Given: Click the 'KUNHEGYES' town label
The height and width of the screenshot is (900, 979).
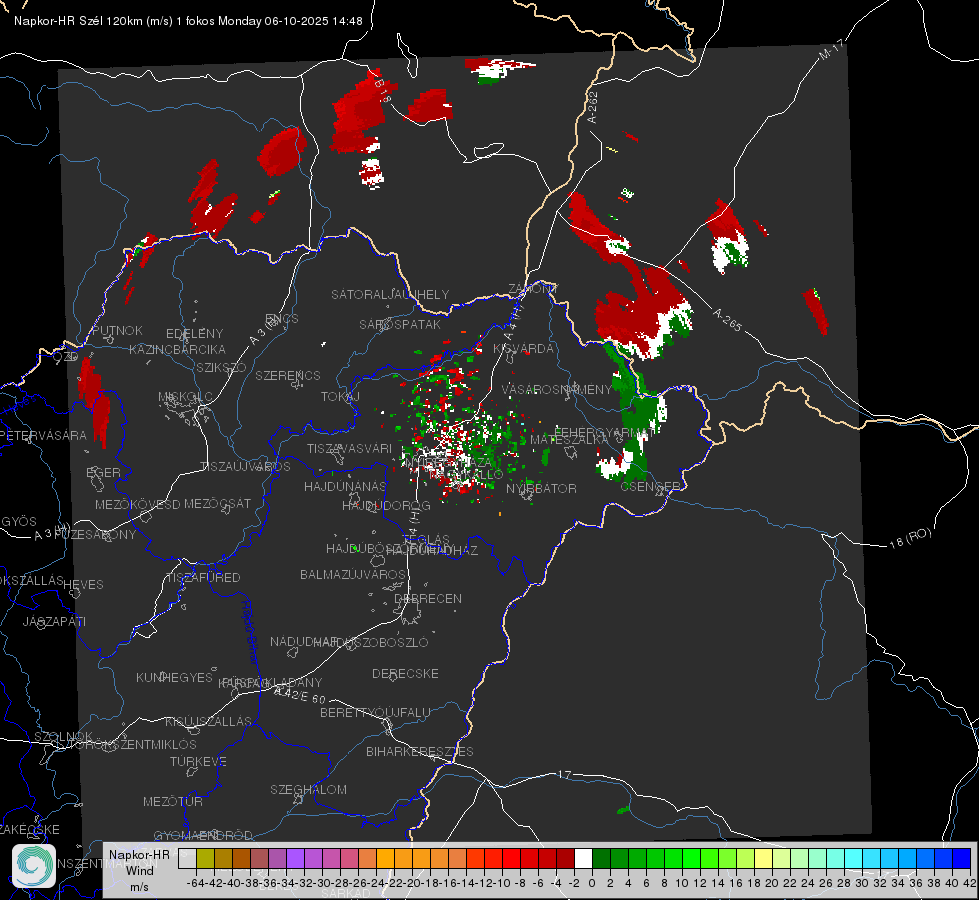Looking at the screenshot, I should click(174, 677).
